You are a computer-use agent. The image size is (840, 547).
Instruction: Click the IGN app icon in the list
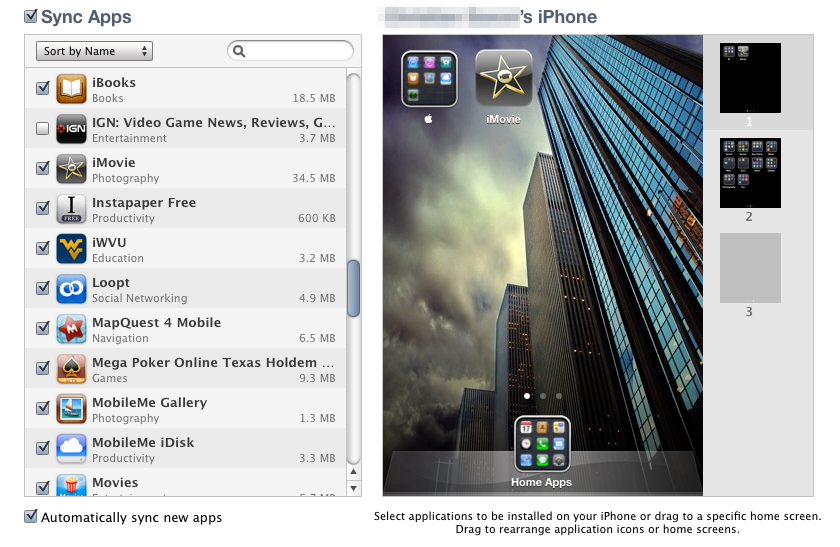71,129
